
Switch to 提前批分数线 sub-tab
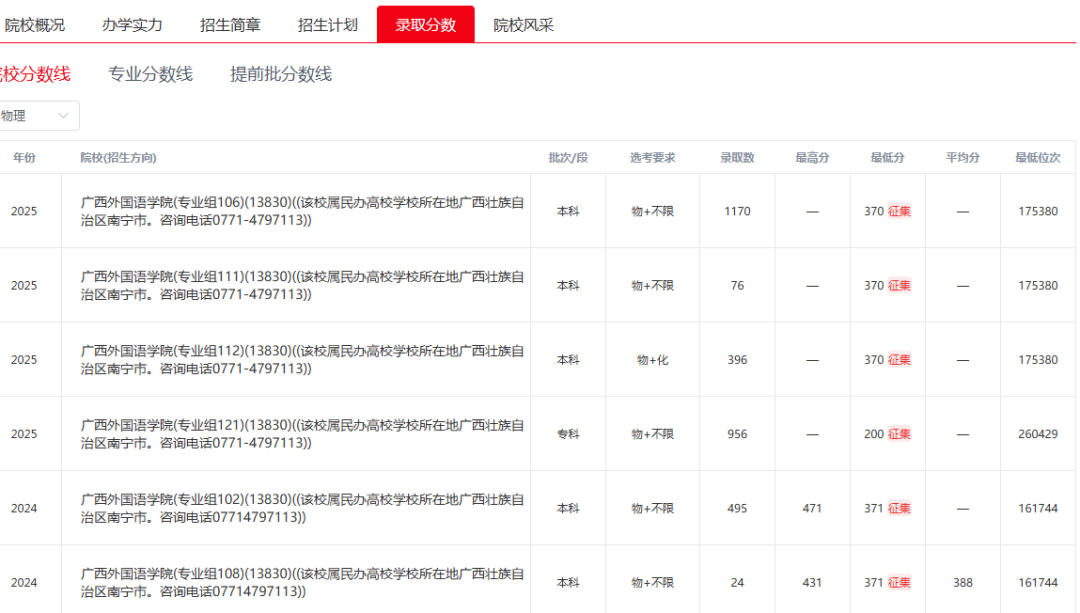coord(281,74)
